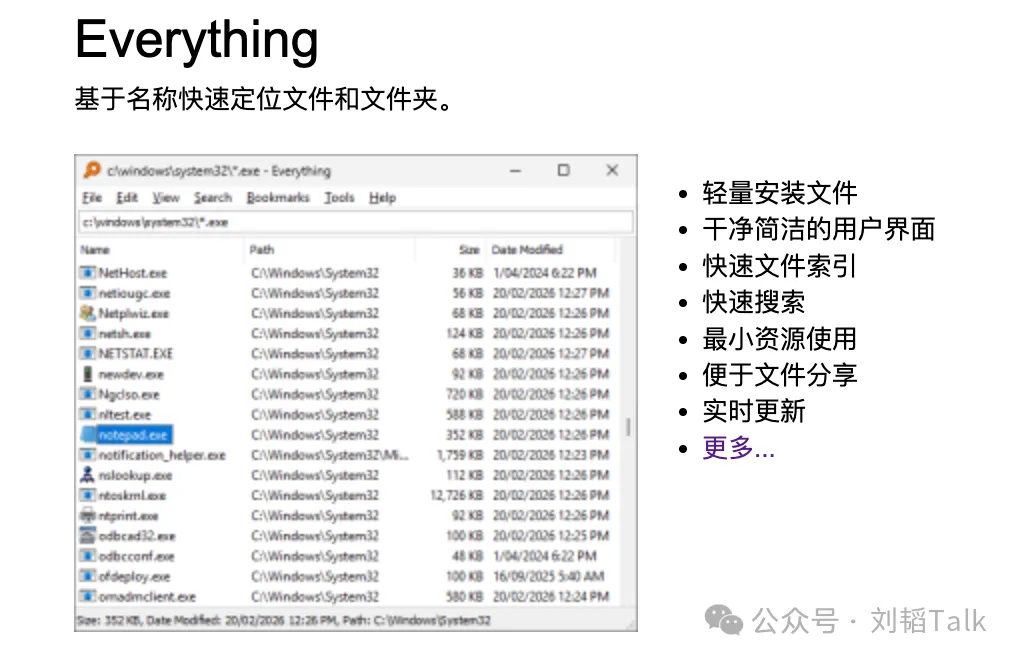Image resolution: width=1018 pixels, height=662 pixels.
Task: Select the omadmclient.exe file name
Action: click(x=147, y=596)
